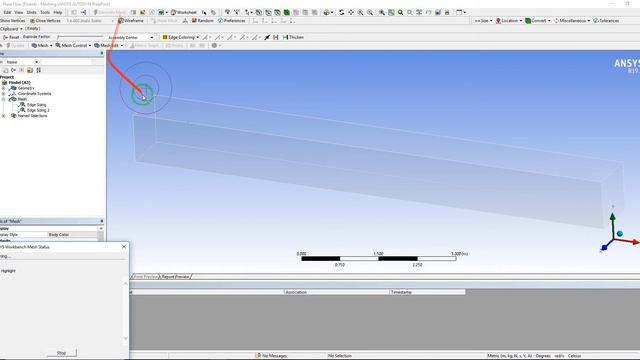Viewport: 640px width, 360px height.
Task: Open the Units menu
Action: point(31,12)
